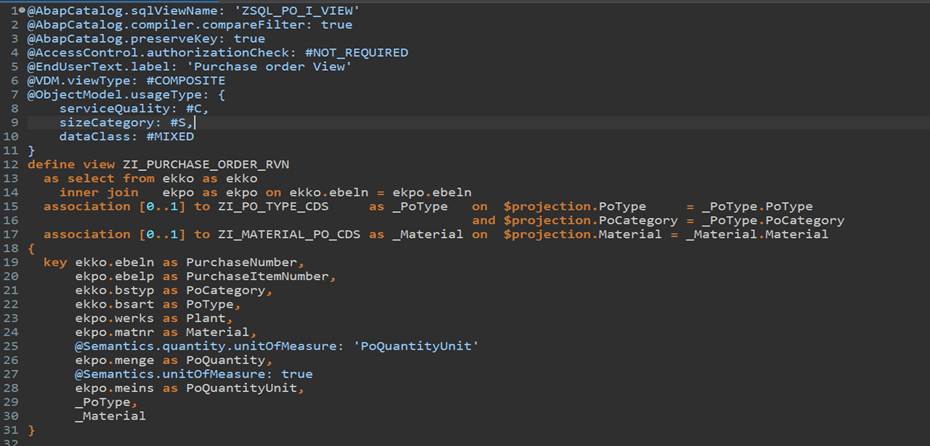The height and width of the screenshot is (446, 930).
Task: Click line number 12 in the gutter
Action: 11,164
